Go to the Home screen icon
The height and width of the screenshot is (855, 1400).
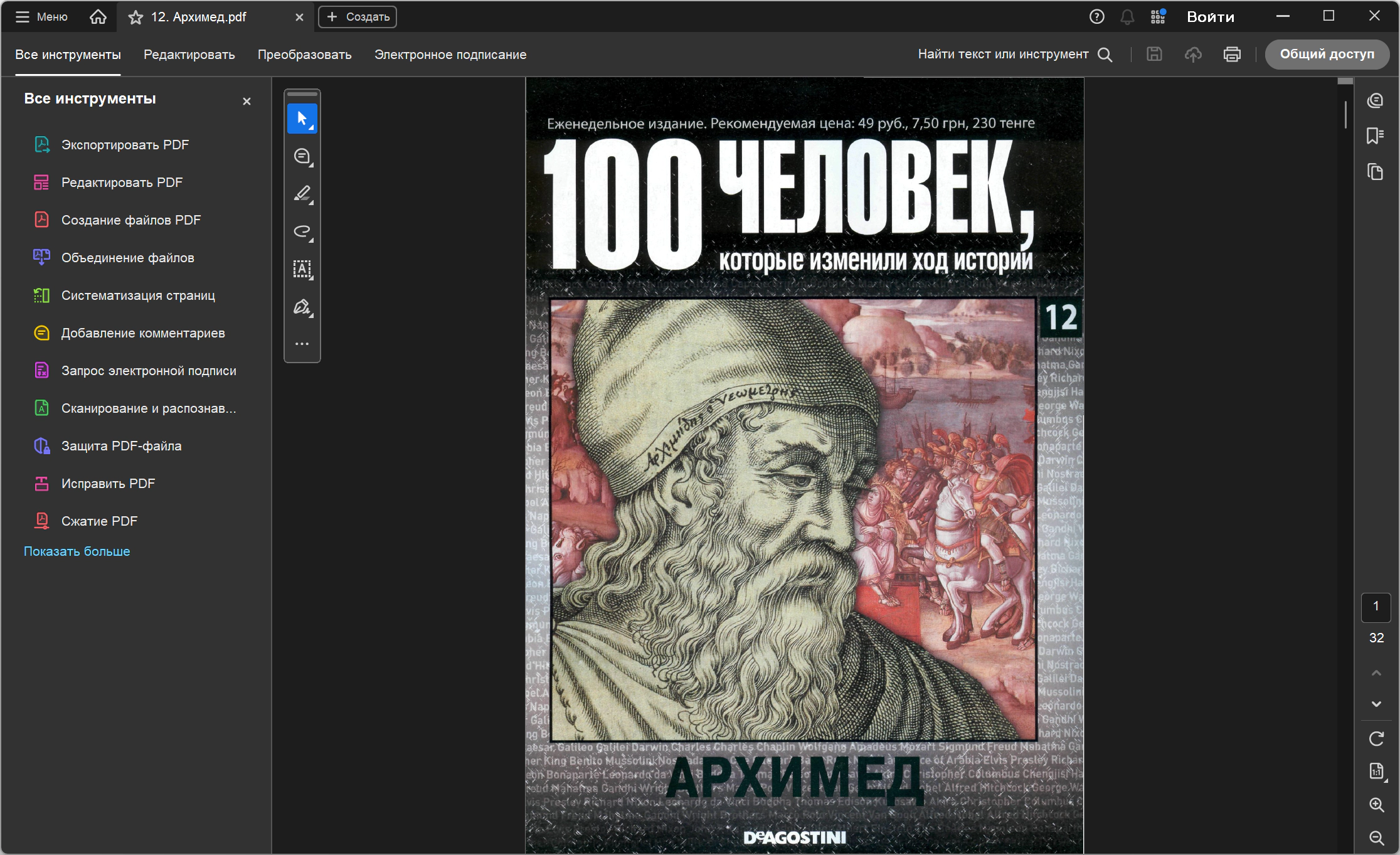coord(98,17)
